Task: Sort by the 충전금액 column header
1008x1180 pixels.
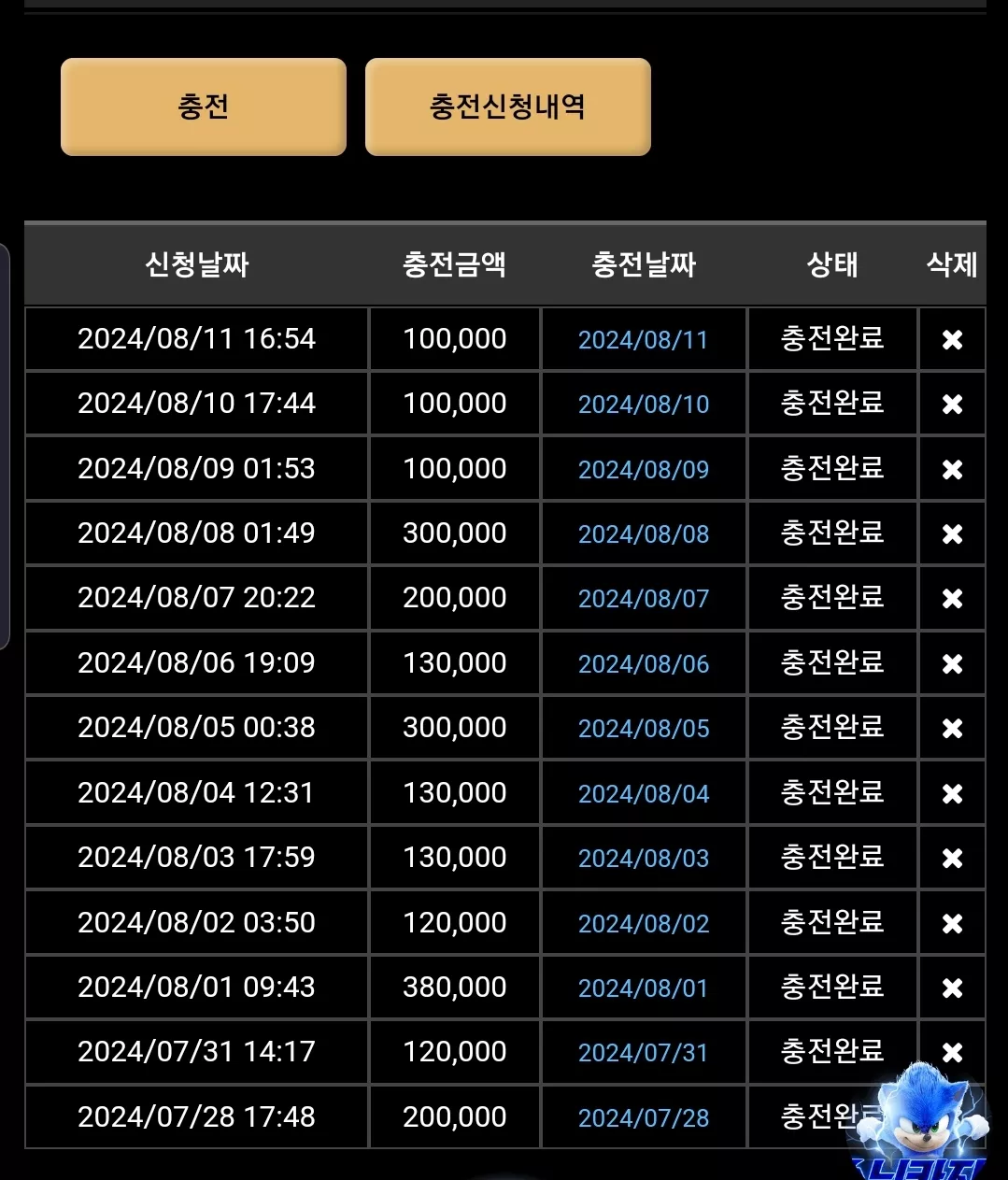Action: click(455, 264)
